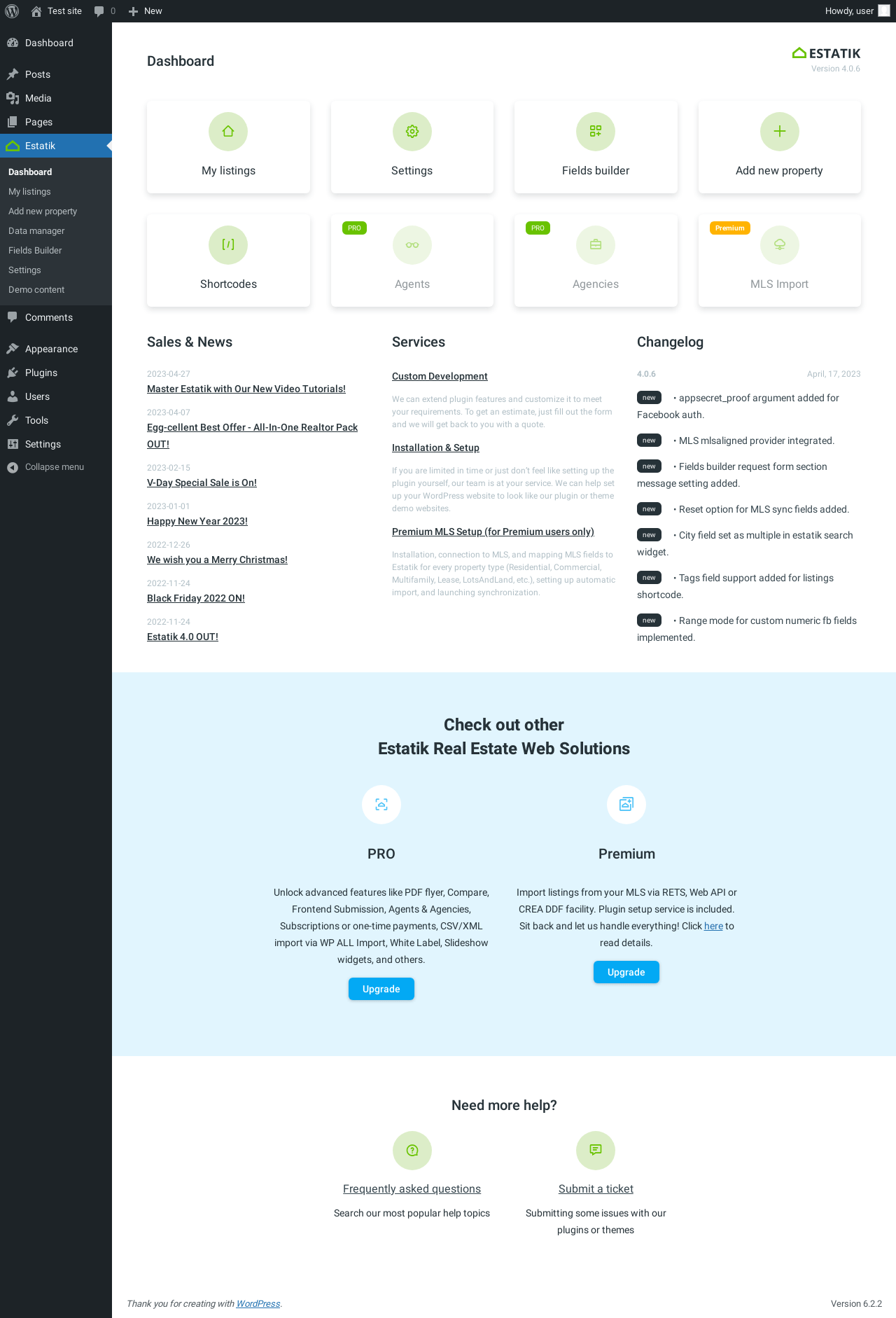Click the Howdy, user account text
The height and width of the screenshot is (1318, 896).
coord(849,11)
